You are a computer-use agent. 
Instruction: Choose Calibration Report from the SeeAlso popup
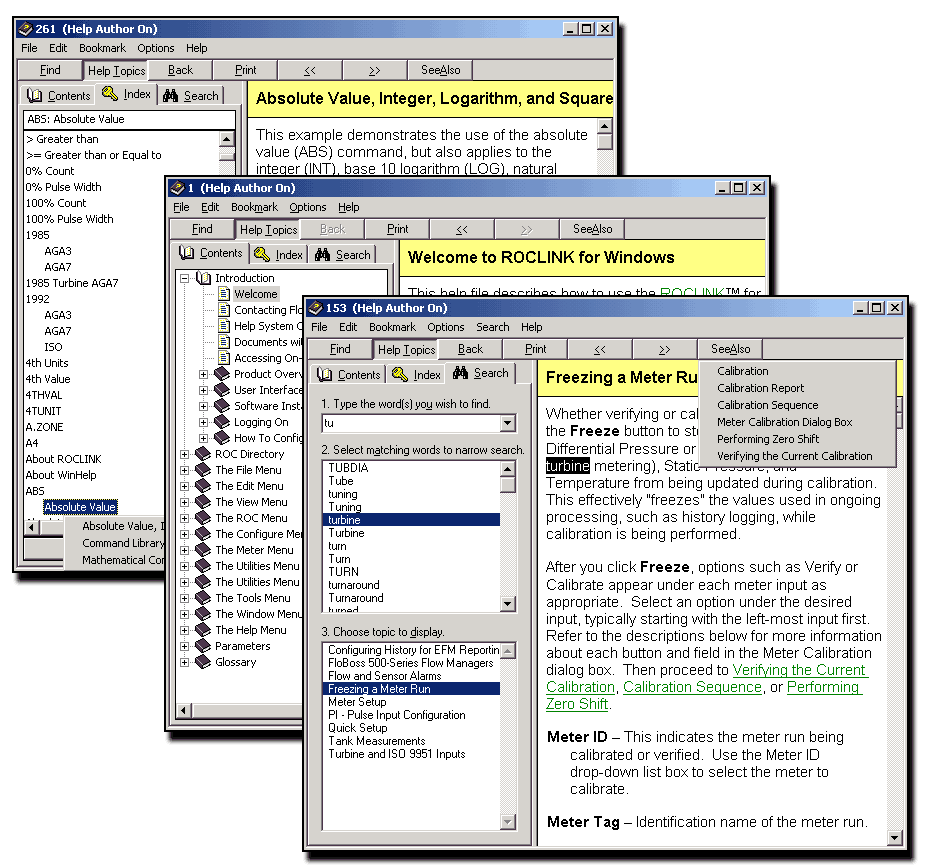pos(760,388)
